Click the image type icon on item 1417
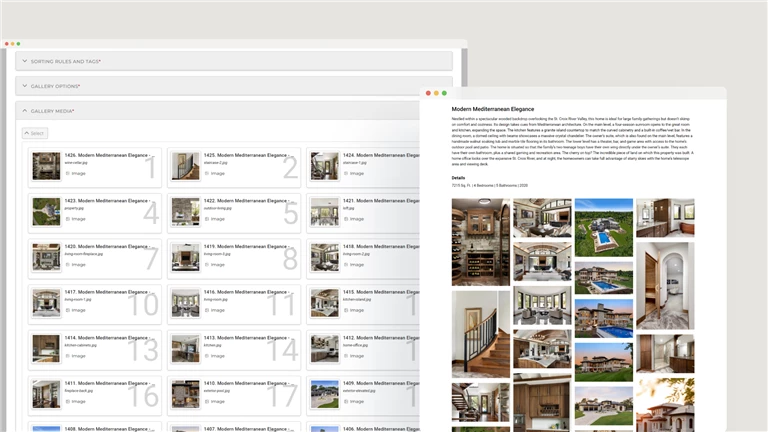 click(68, 310)
